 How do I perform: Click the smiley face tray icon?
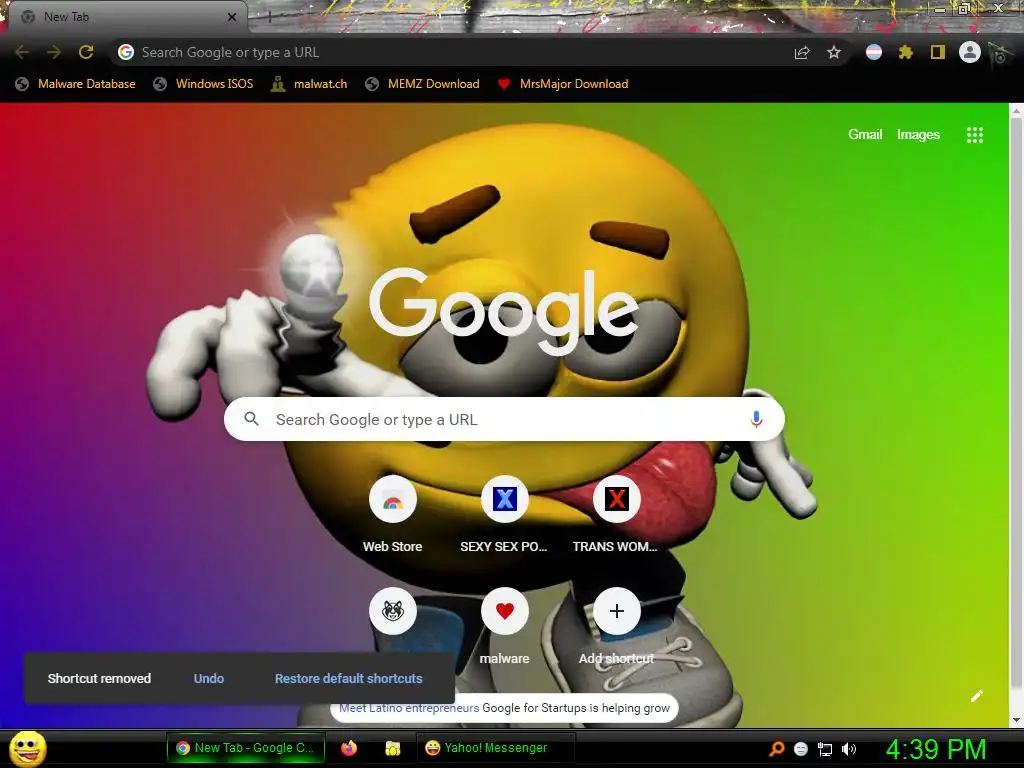801,749
